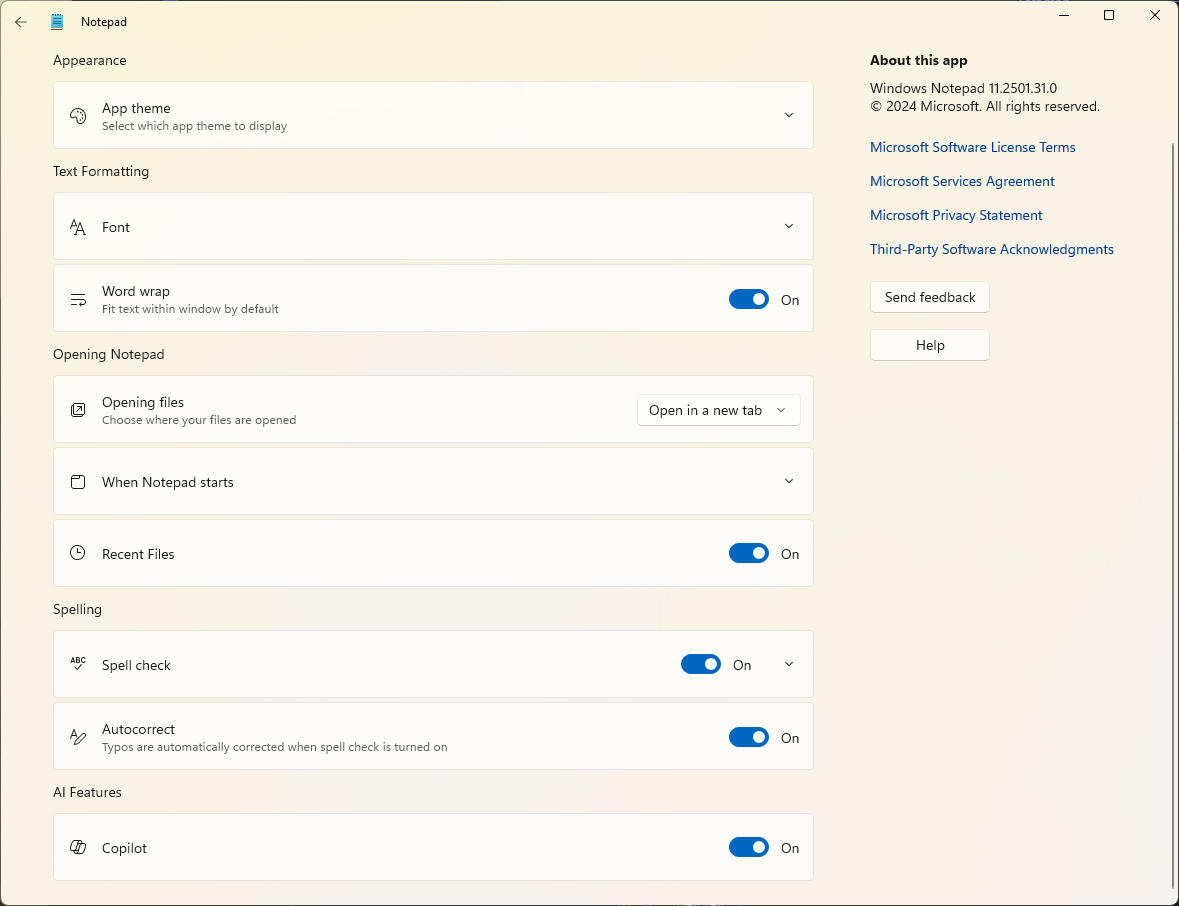This screenshot has height=906, width=1179.
Task: Open Microsoft Services Agreement link
Action: [x=962, y=181]
